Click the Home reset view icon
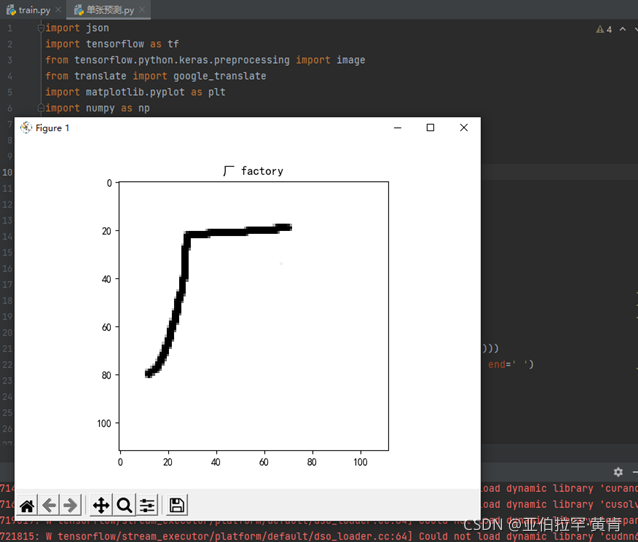This screenshot has height=542, width=638. [27, 506]
